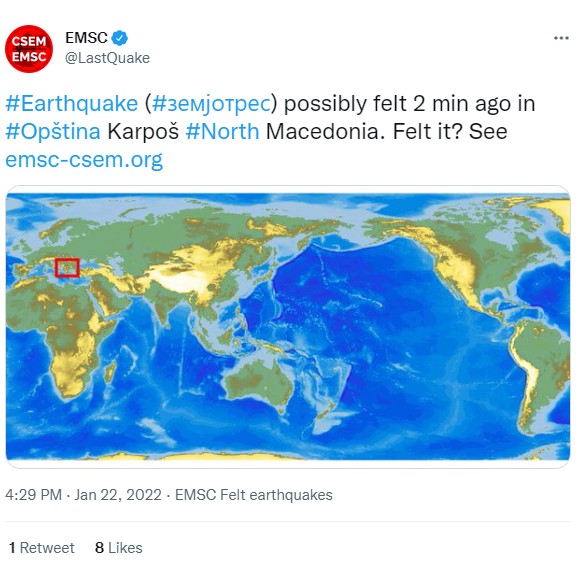
Task: Open the CSEM EMSC profile avatar
Action: coord(29,49)
